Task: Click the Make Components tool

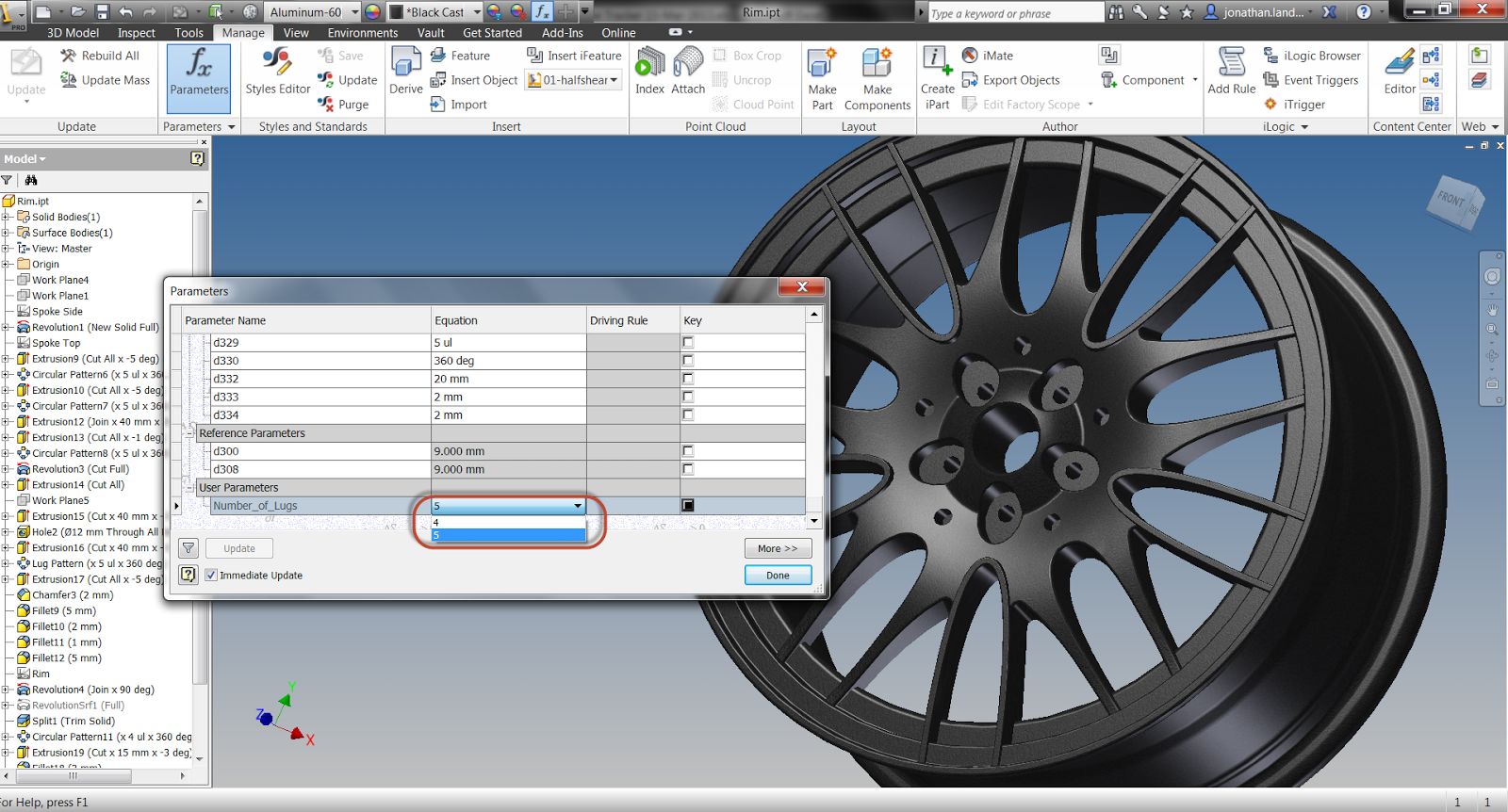Action: pyautogui.click(x=877, y=79)
